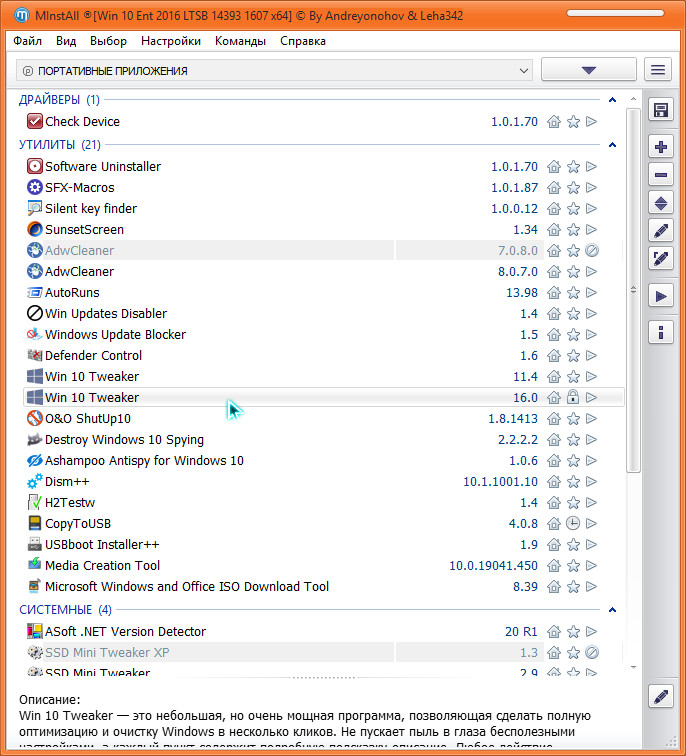The width and height of the screenshot is (686, 756).
Task: Click the clock icon on CopyToUSB row
Action: click(573, 524)
